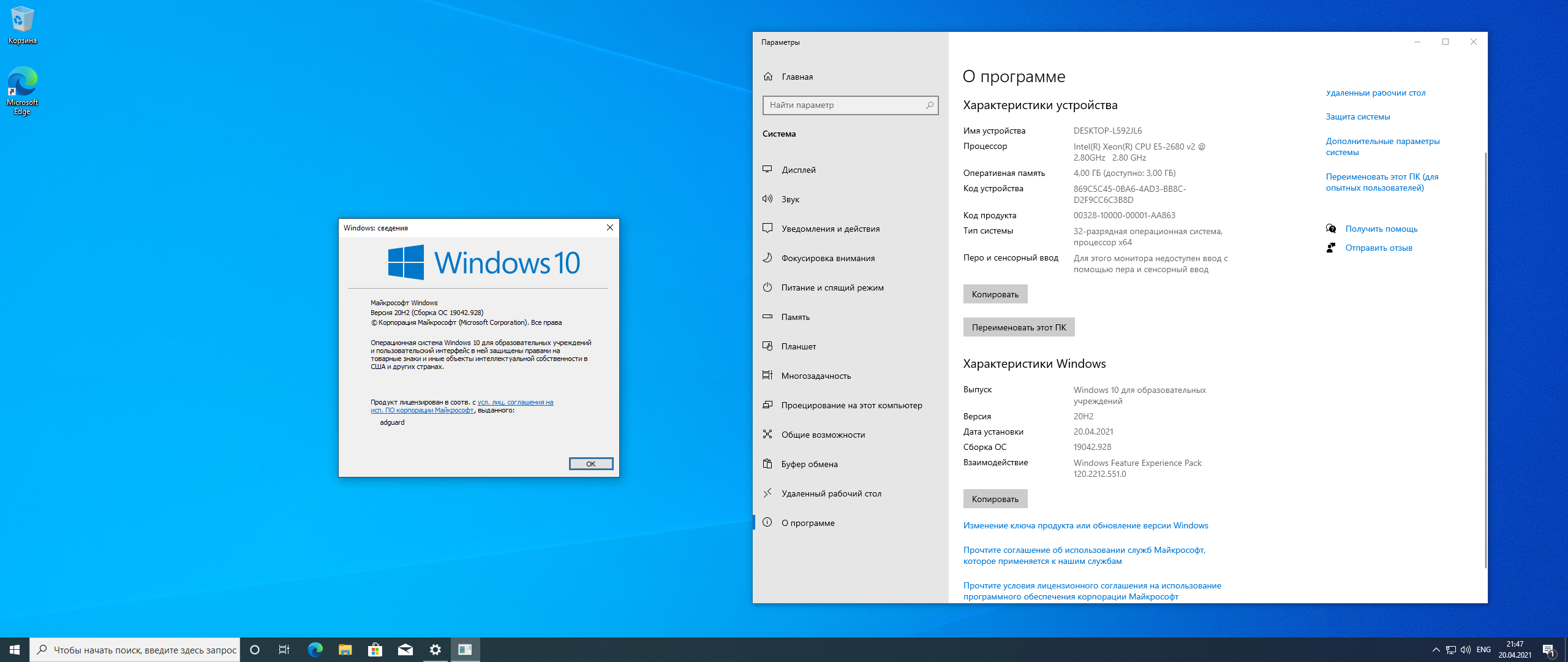Image resolution: width=1568 pixels, height=662 pixels.
Task: Go to the Clipboard settings section
Action: pyautogui.click(x=809, y=464)
